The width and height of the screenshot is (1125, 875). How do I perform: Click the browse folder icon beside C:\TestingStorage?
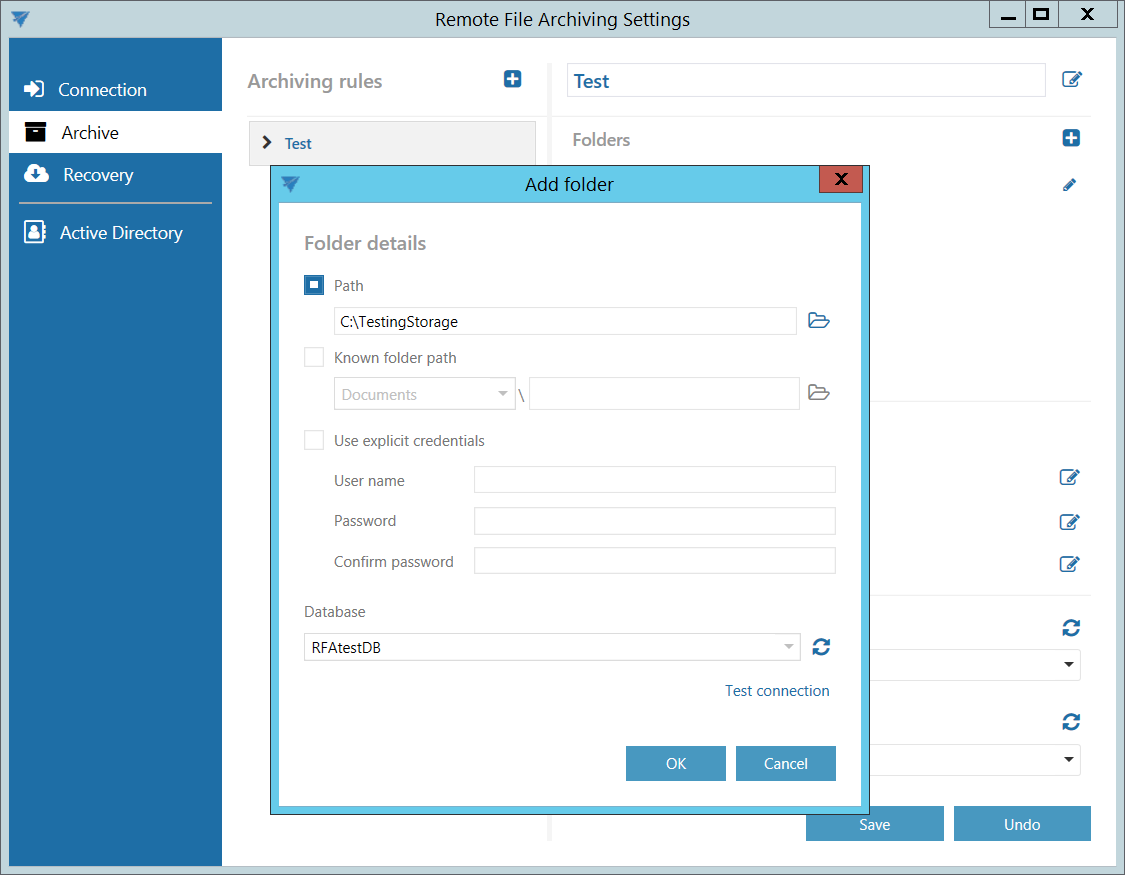tap(819, 321)
